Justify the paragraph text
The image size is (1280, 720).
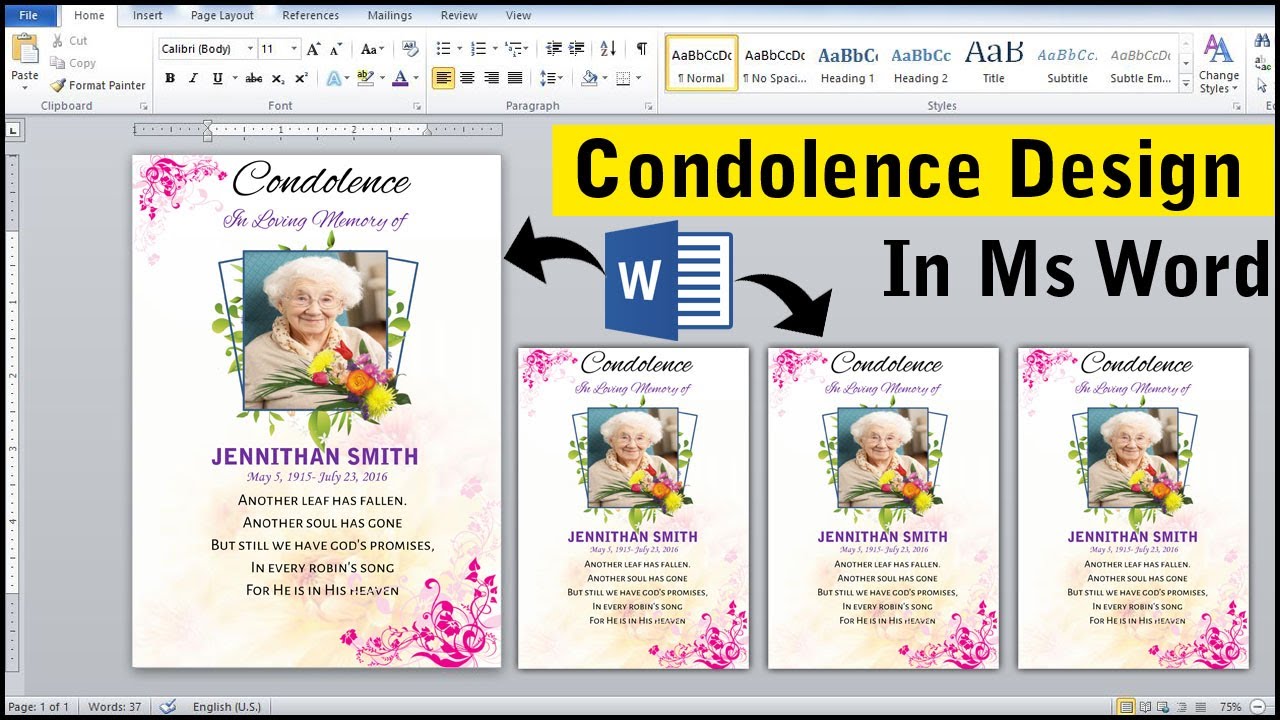514,78
